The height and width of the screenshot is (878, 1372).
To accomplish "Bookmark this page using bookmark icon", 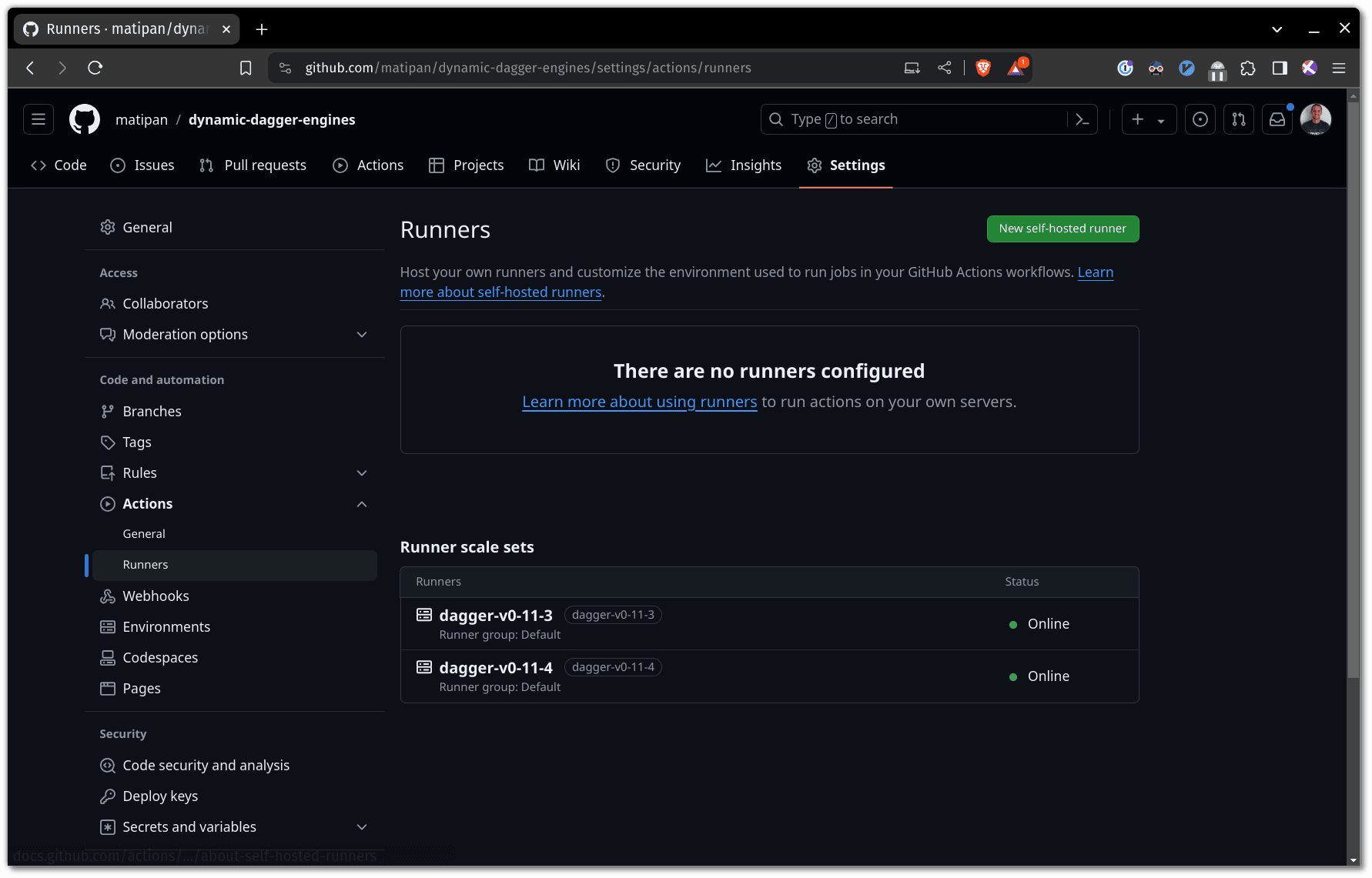I will (246, 68).
